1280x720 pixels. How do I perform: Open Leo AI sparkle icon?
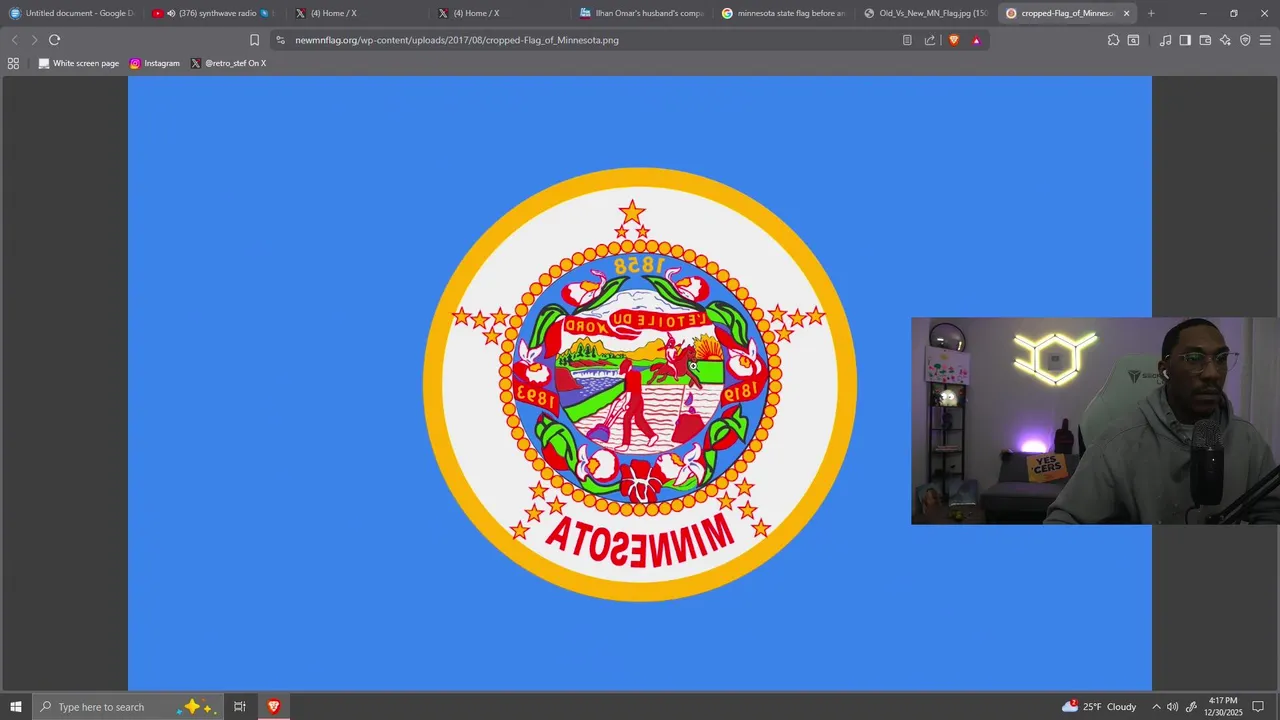1225,40
